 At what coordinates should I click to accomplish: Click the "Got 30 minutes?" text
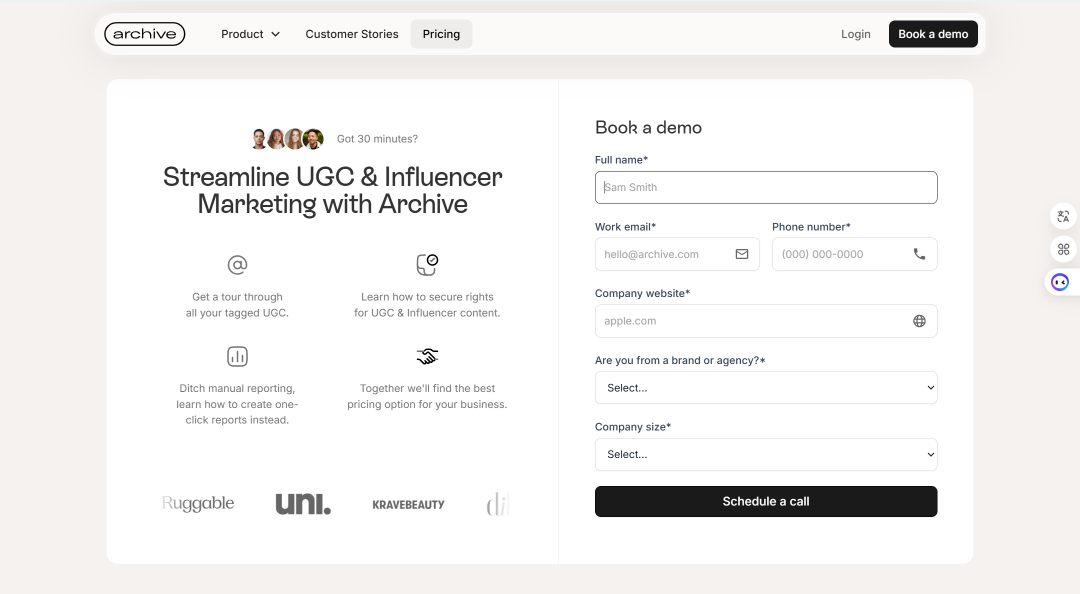[377, 139]
